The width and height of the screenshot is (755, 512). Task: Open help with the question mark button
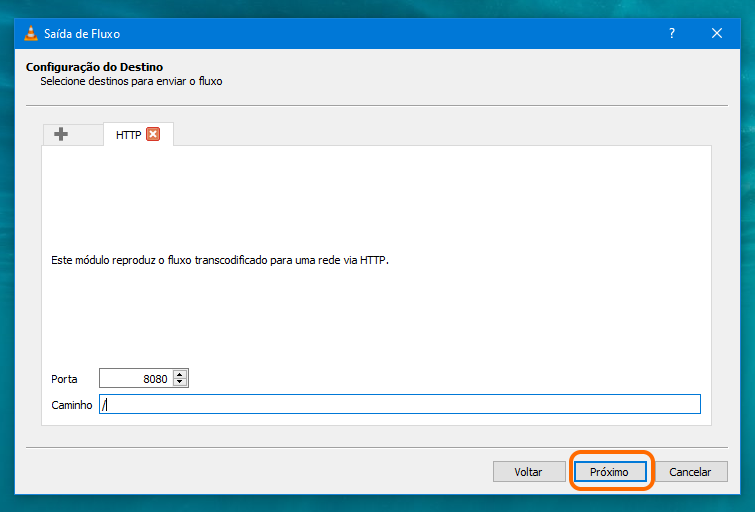[672, 33]
